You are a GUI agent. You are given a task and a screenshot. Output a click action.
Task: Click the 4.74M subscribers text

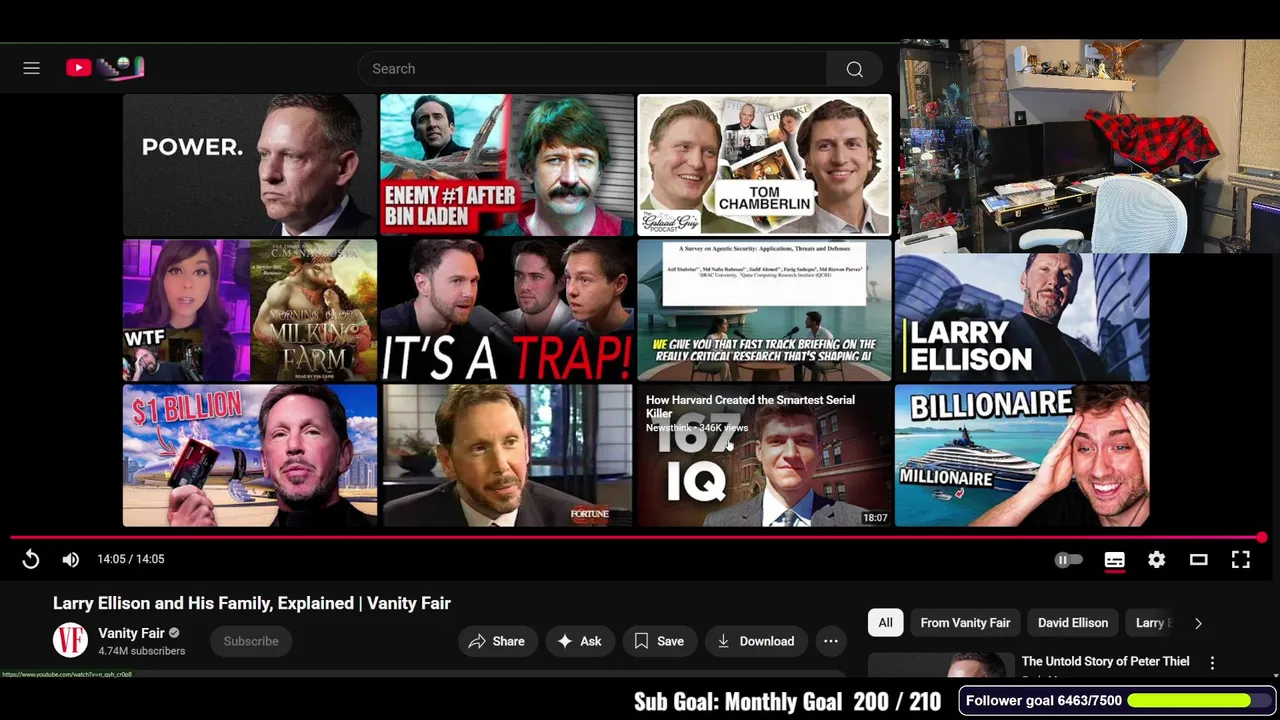[x=141, y=651]
